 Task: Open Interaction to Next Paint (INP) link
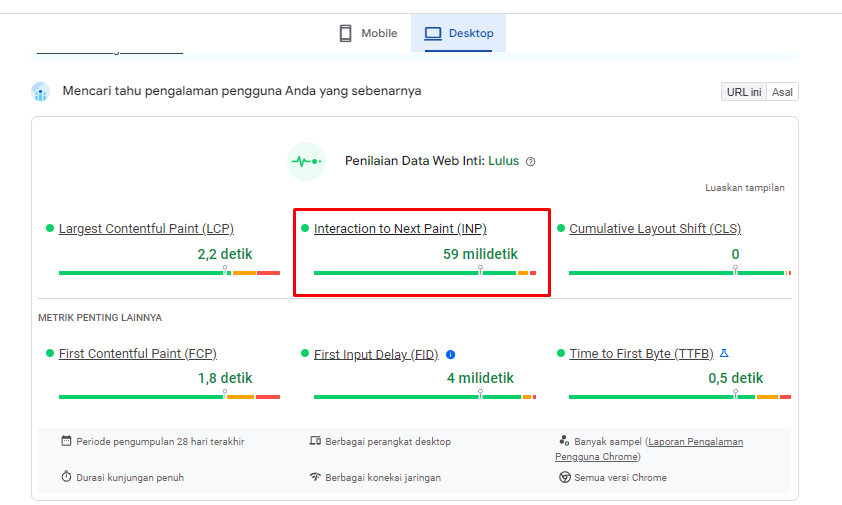point(400,228)
